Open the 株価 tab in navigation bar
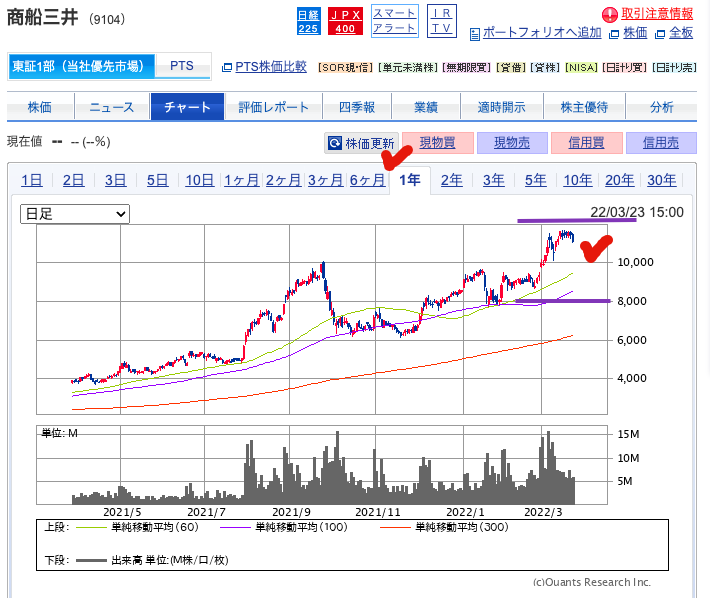This screenshot has height=598, width=710. coord(40,107)
